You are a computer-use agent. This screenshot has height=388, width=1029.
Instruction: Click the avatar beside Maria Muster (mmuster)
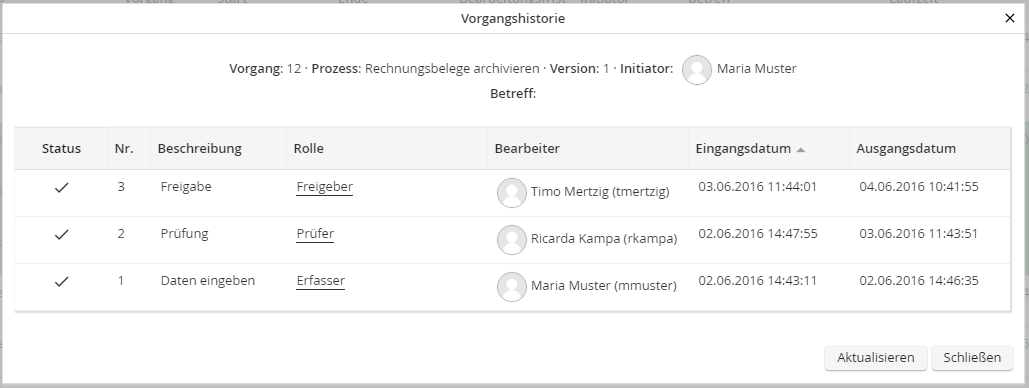pos(512,286)
